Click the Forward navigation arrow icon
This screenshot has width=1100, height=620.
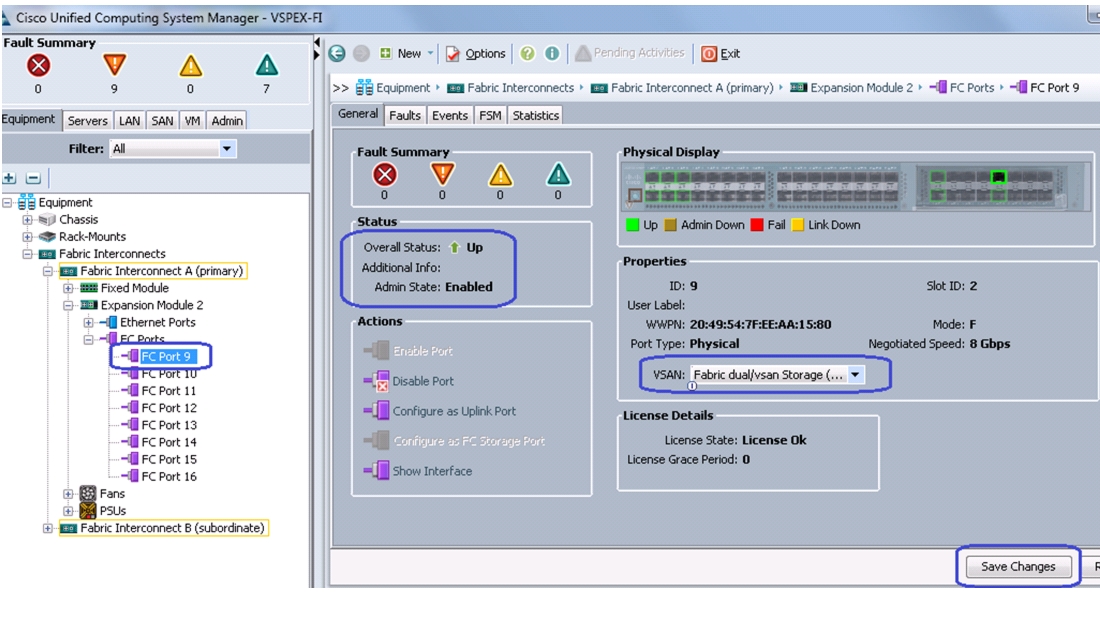click(x=361, y=53)
